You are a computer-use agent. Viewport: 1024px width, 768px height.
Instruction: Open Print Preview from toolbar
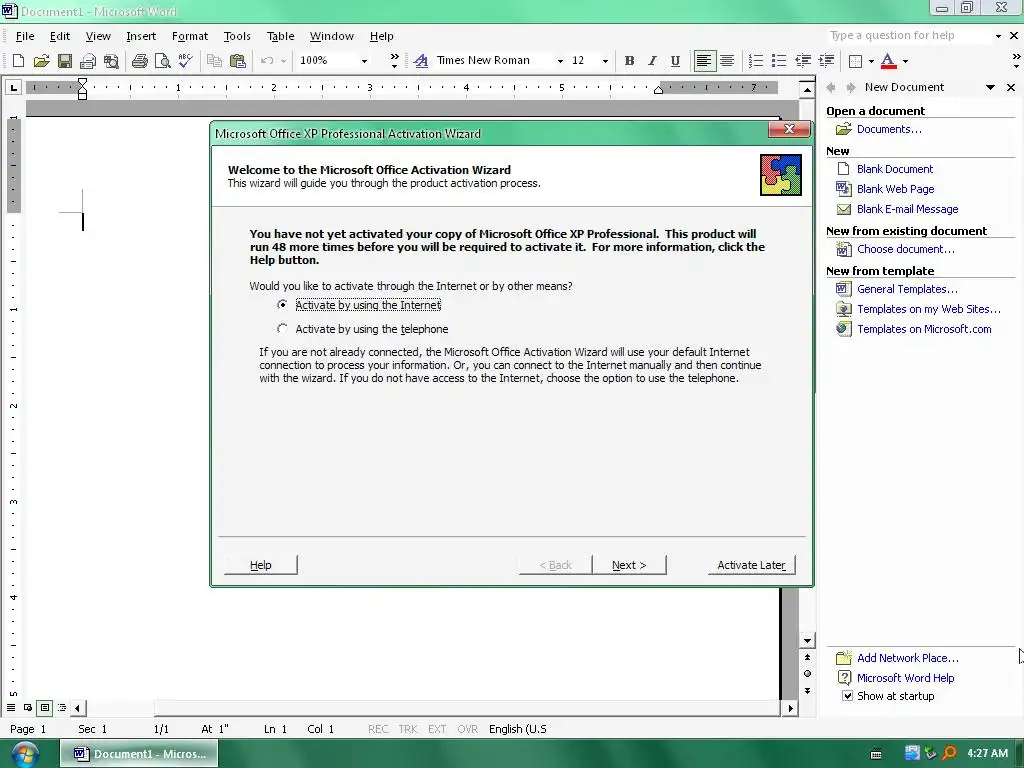point(162,61)
